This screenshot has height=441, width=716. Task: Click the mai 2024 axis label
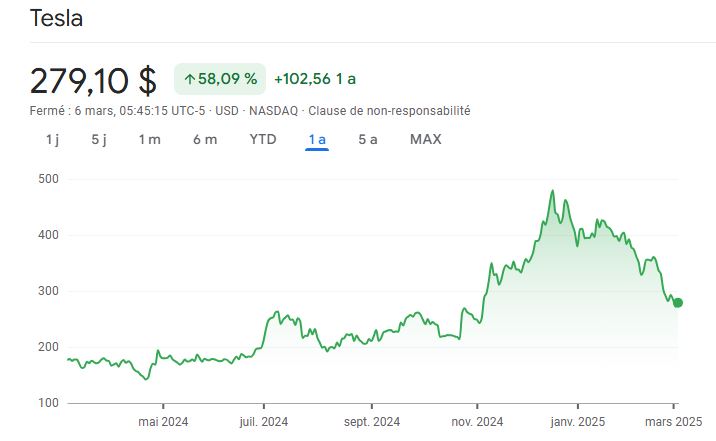point(162,421)
